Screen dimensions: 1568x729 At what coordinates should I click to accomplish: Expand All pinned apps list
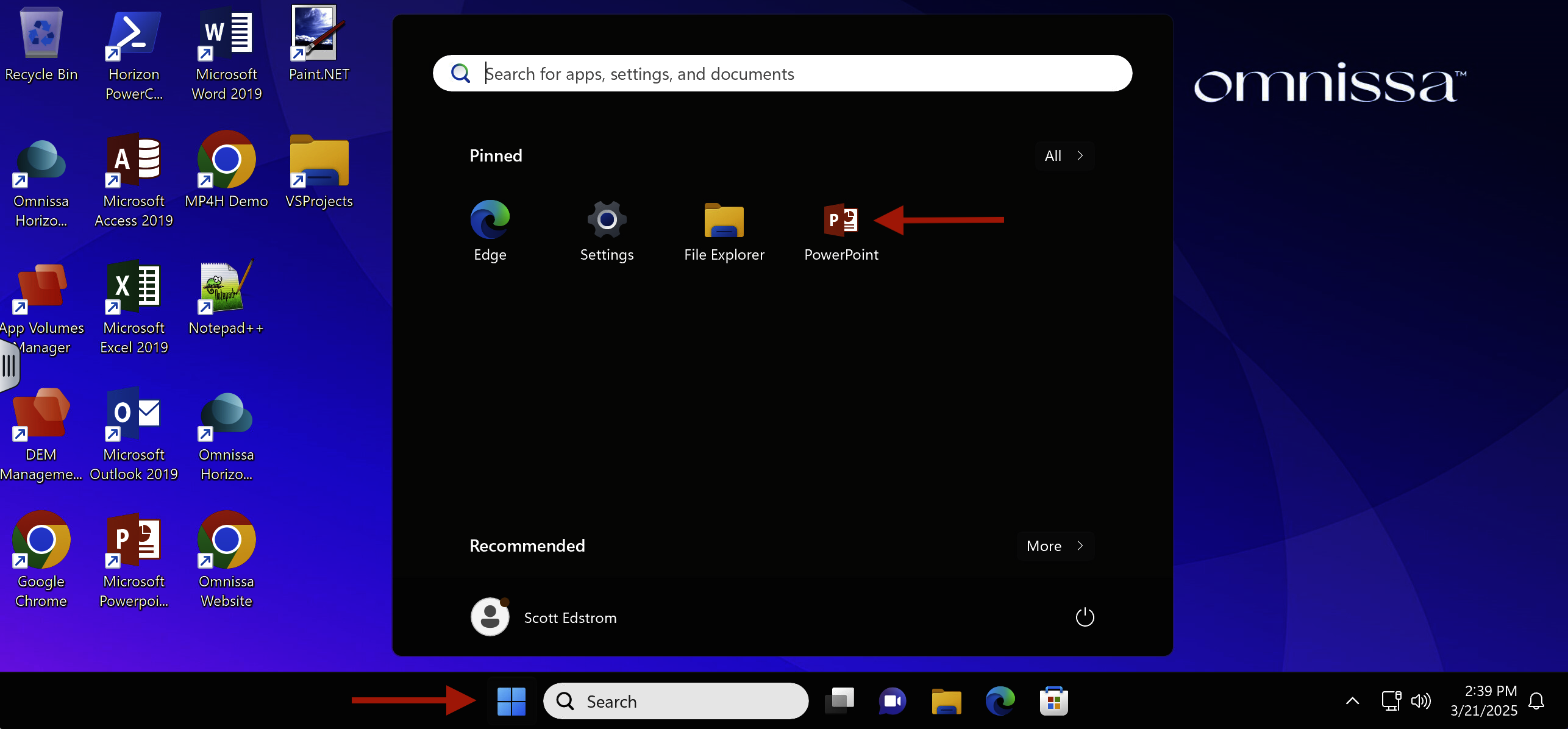[1064, 155]
